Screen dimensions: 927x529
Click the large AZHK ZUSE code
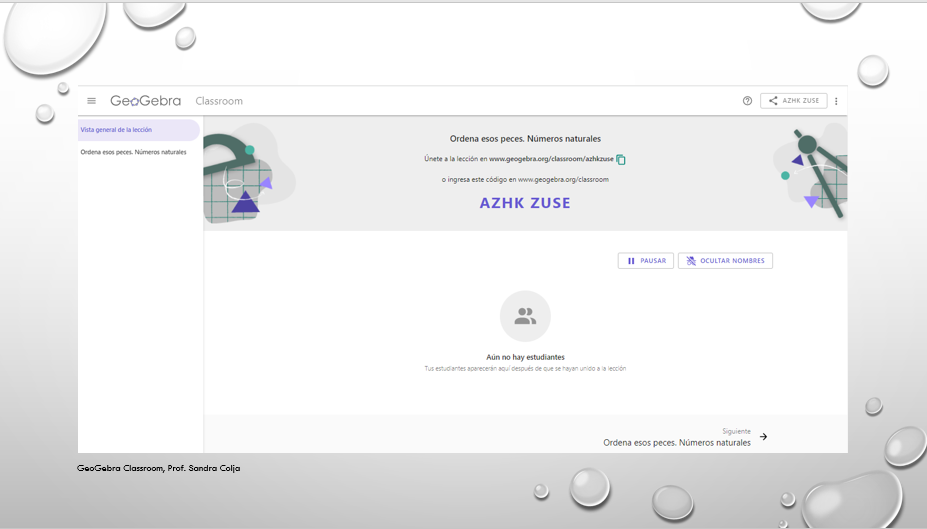[x=525, y=203]
